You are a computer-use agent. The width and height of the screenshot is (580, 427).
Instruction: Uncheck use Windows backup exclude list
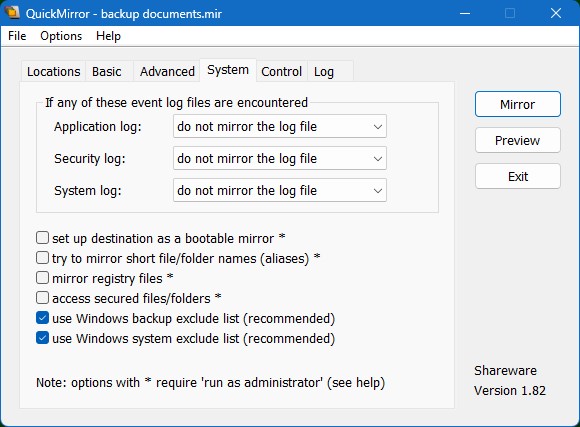tap(43, 318)
